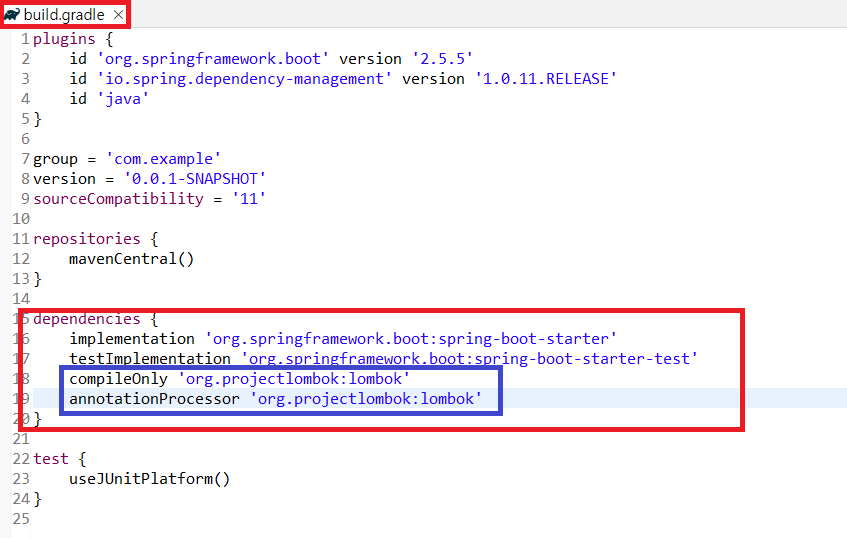Click the Gradle elephant icon on tab
This screenshot has width=847, height=538.
(12, 15)
